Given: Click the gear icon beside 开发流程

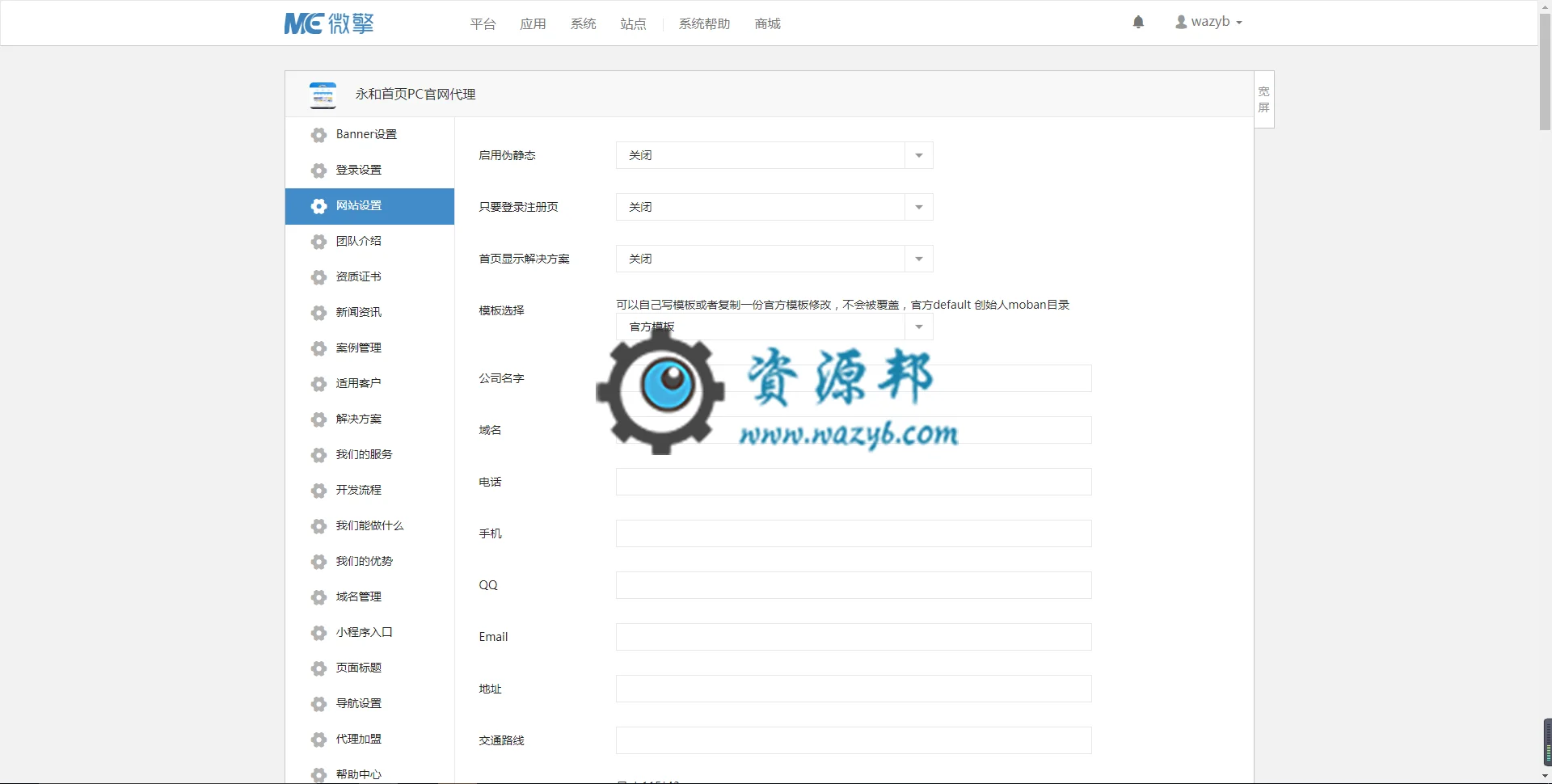Looking at the screenshot, I should tap(319, 491).
